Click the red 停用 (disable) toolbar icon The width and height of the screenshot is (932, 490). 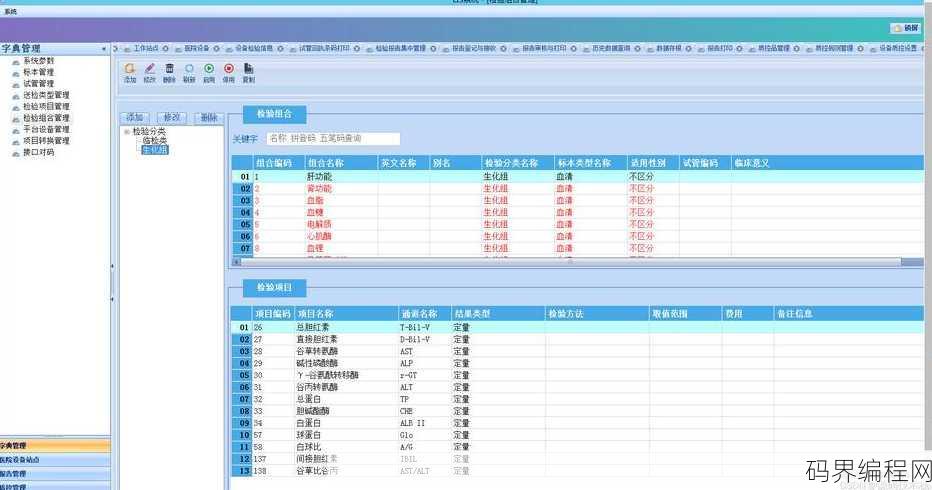coord(229,69)
